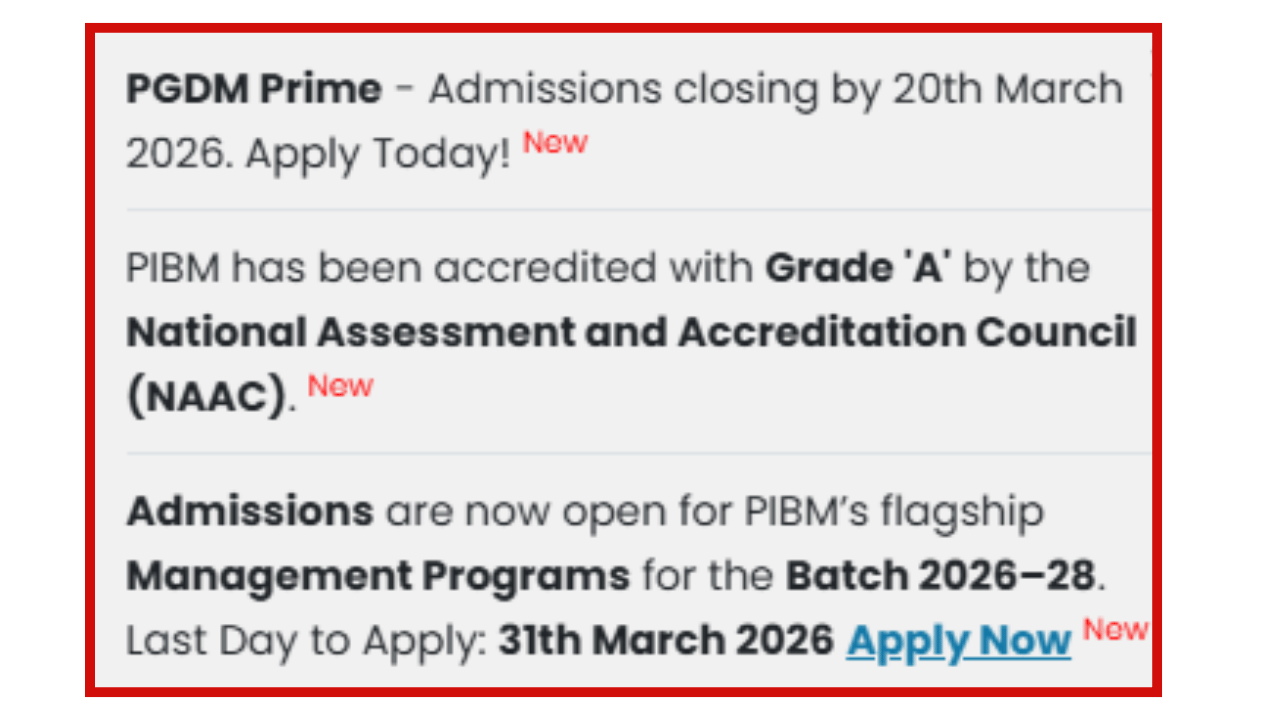Click the Apply Now link
Image resolution: width=1280 pixels, height=720 pixels.
point(958,641)
